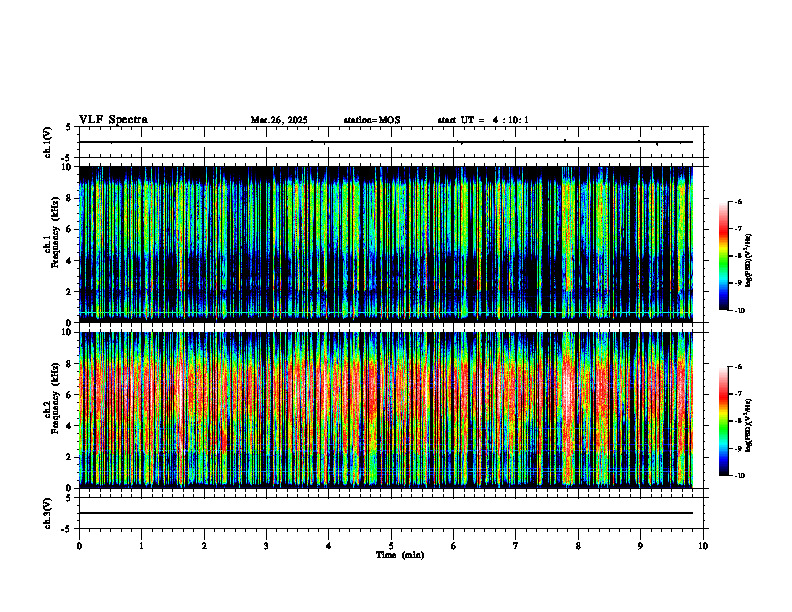The height and width of the screenshot is (612, 792).
Task: Click tick label "5" on the Time axis
Action: pos(391,546)
